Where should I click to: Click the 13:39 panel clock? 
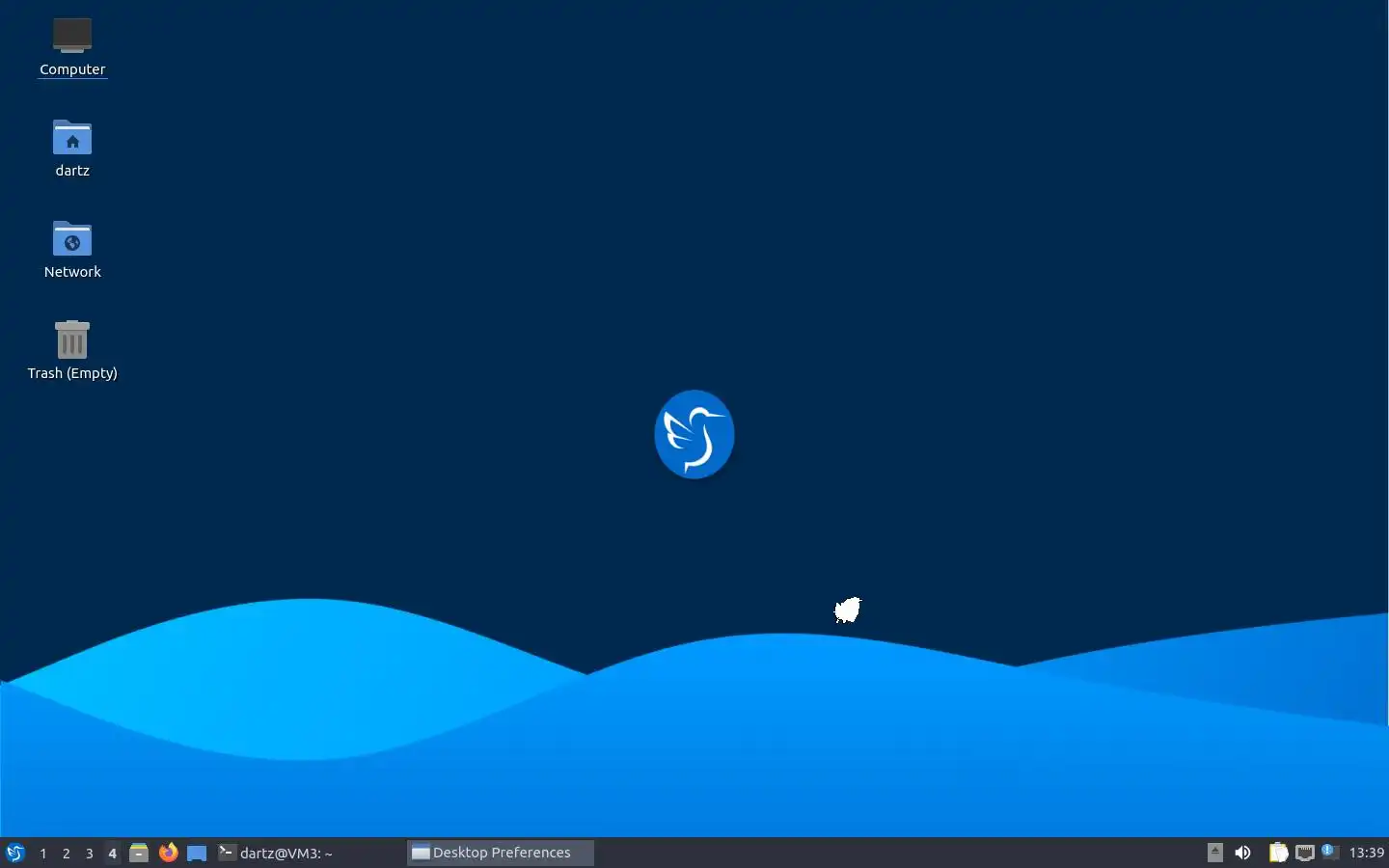point(1367,853)
